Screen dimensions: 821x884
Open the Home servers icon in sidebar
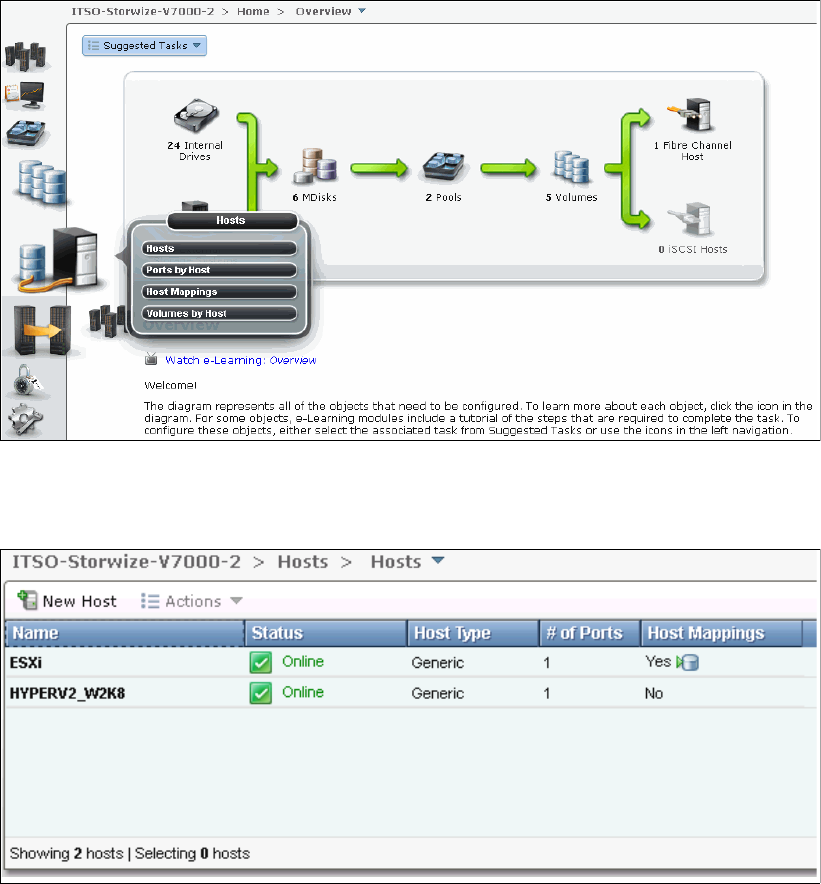(x=27, y=55)
